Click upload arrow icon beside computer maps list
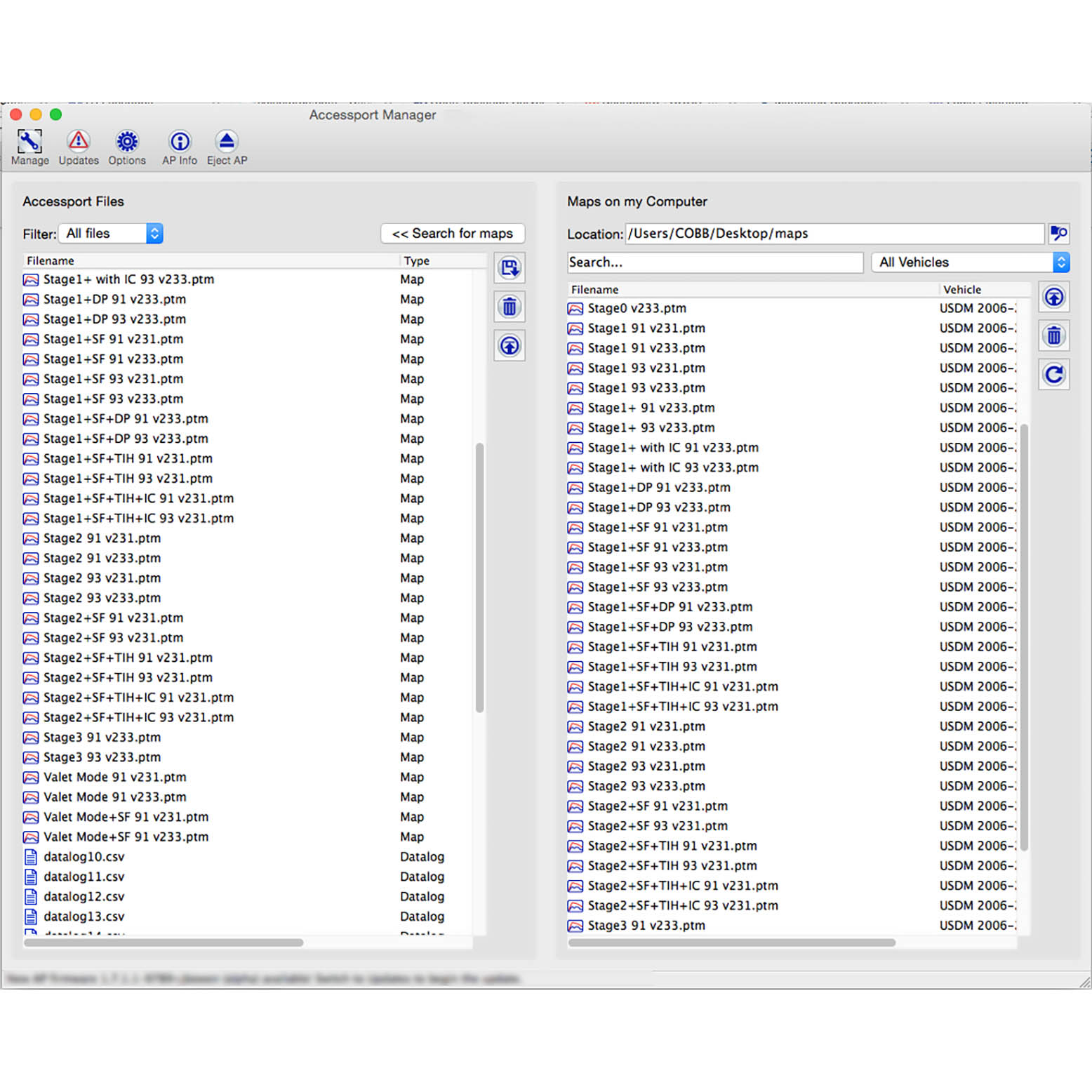This screenshot has width=1092, height=1092. pos(1053,297)
